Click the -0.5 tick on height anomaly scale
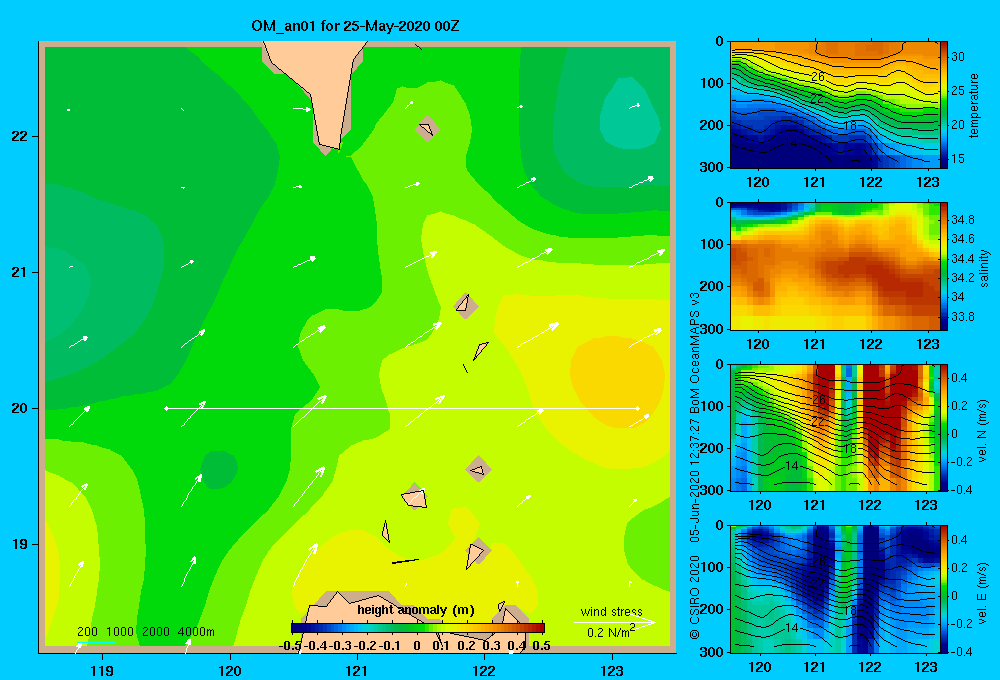 pos(290,646)
